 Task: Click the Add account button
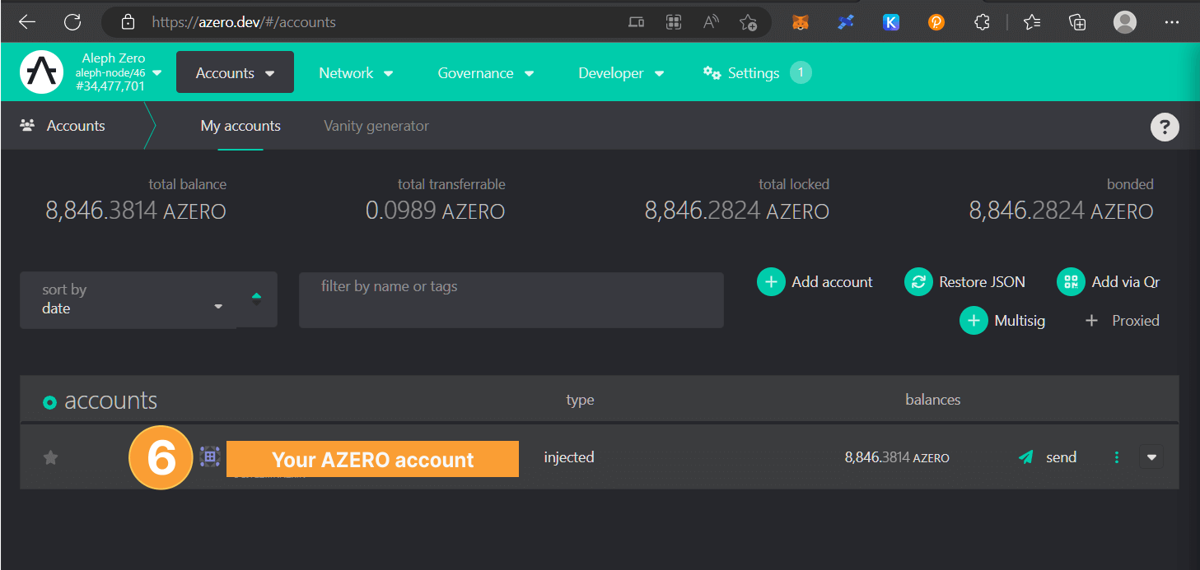(815, 282)
